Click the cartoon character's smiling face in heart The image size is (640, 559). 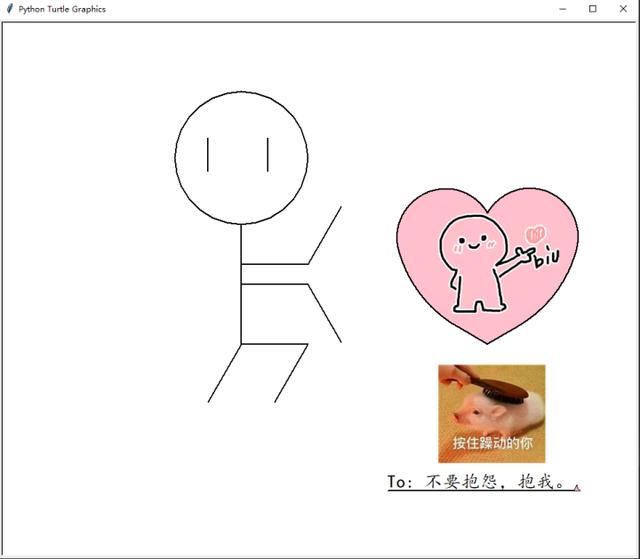pyautogui.click(x=470, y=240)
